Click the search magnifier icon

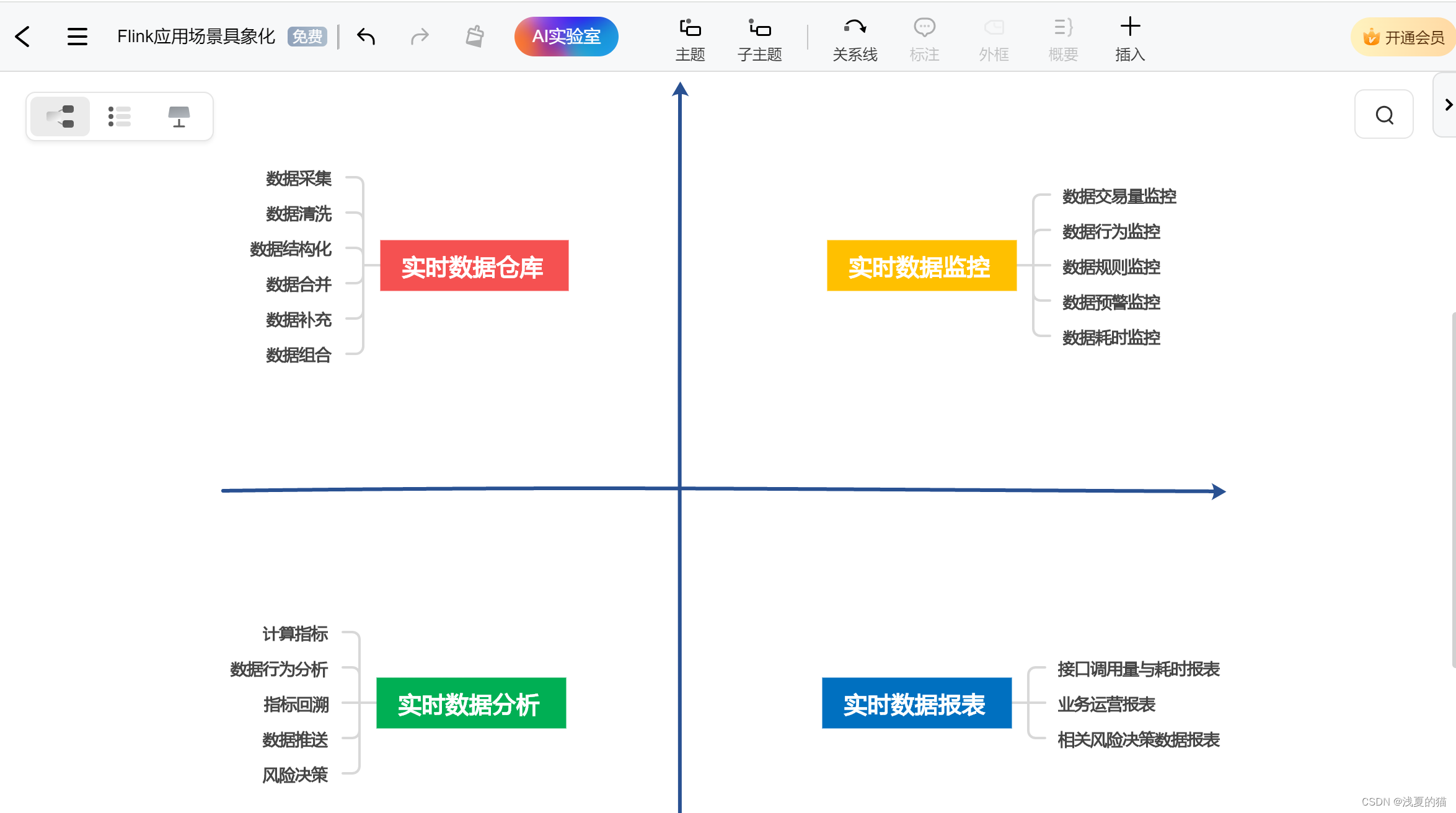(x=1384, y=115)
